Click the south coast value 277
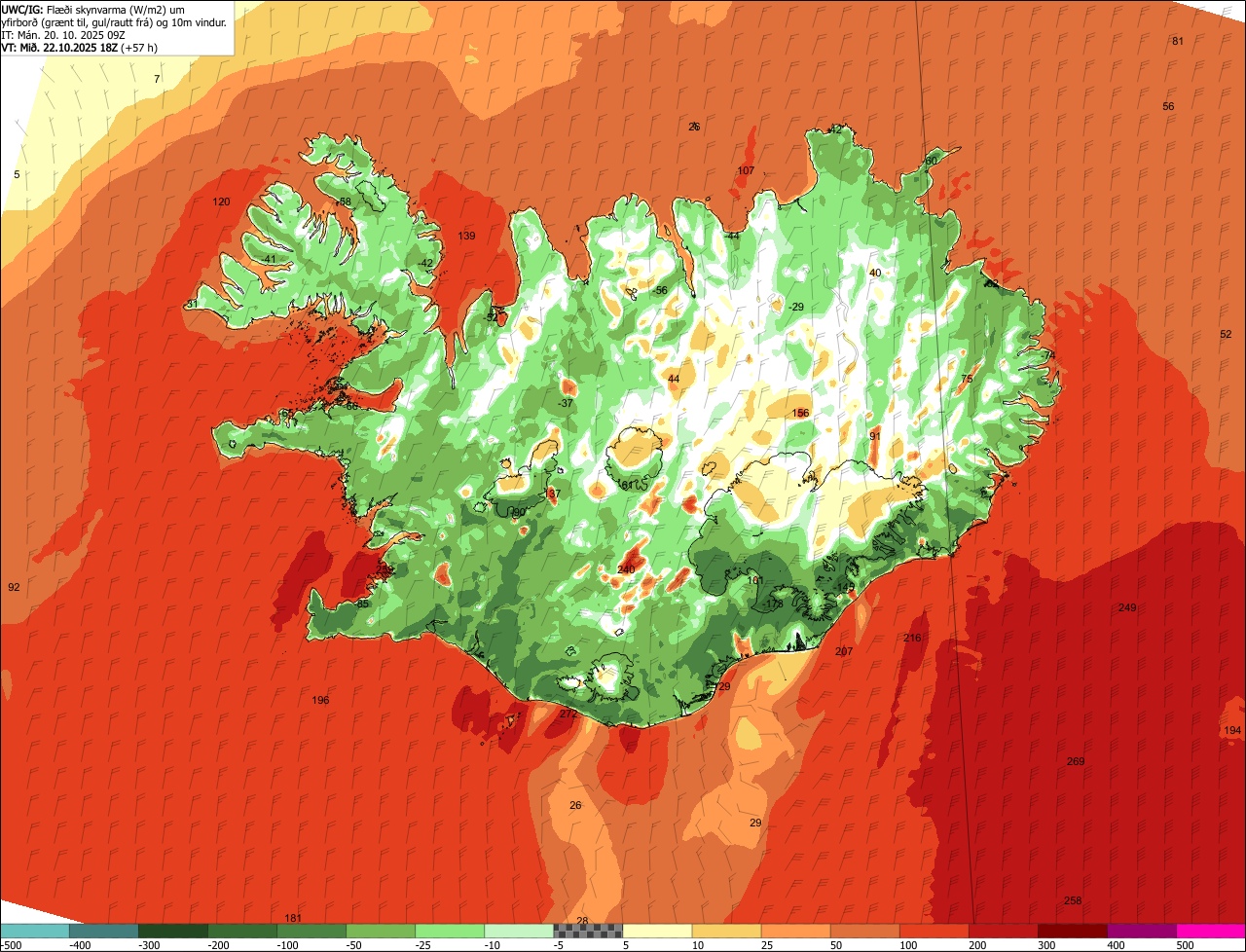 pos(568,714)
